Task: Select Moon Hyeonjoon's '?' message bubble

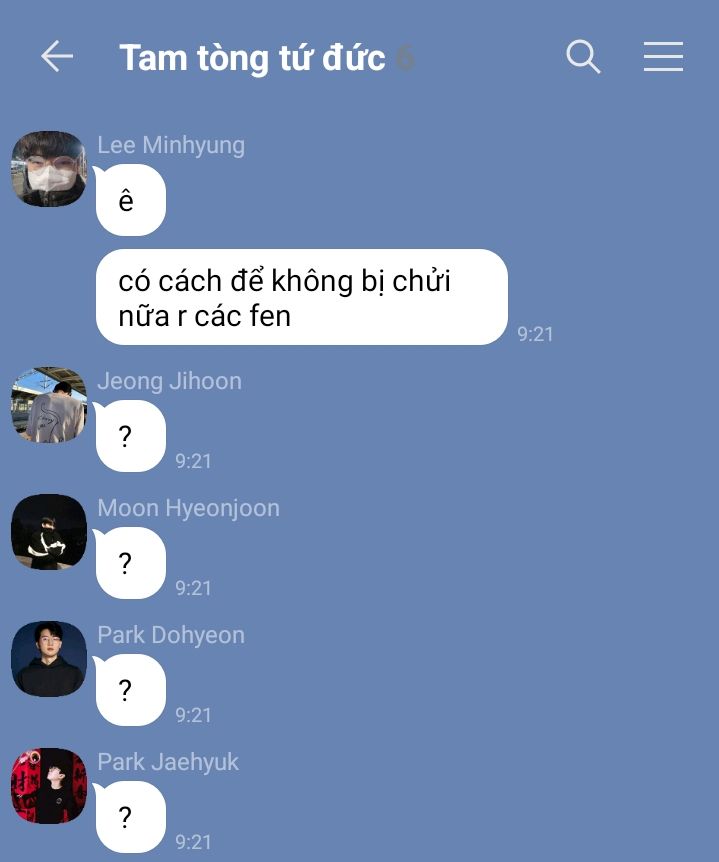Action: (130, 563)
